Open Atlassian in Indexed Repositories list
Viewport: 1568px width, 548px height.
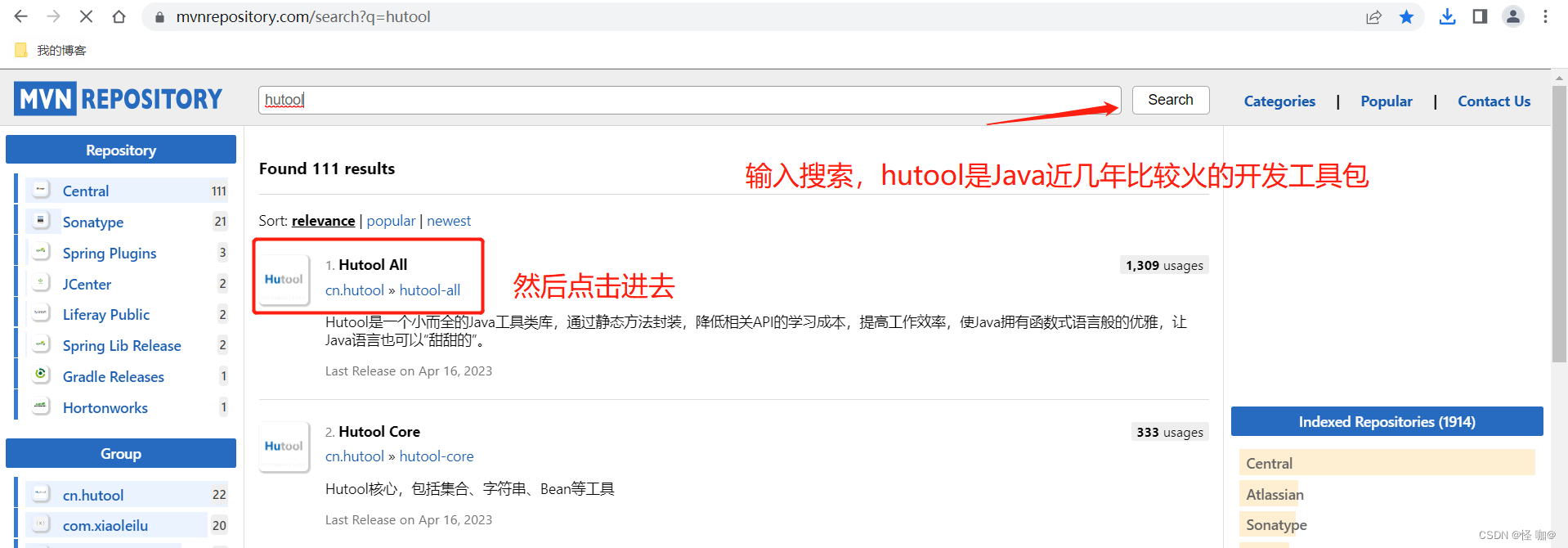1275,494
